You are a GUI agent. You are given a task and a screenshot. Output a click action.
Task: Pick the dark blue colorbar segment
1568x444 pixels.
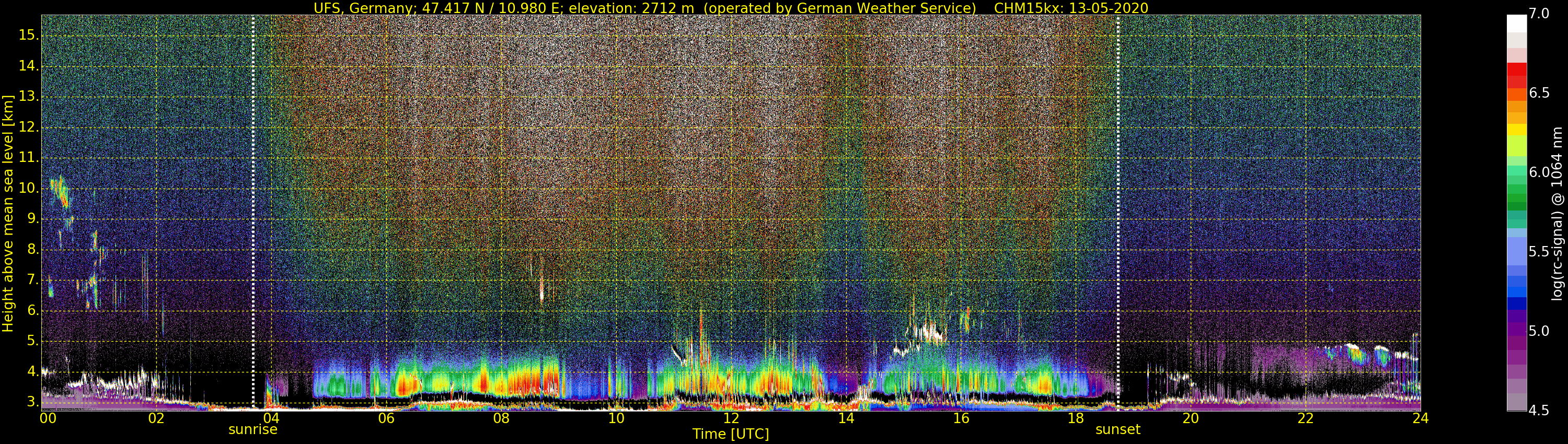[1516, 303]
